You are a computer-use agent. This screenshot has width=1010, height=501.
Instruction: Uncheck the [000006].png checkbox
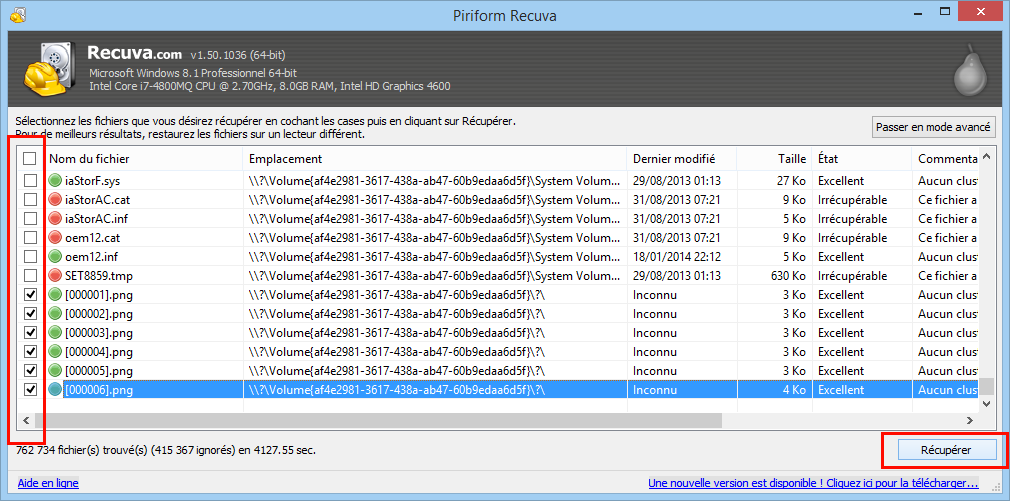(x=30, y=390)
